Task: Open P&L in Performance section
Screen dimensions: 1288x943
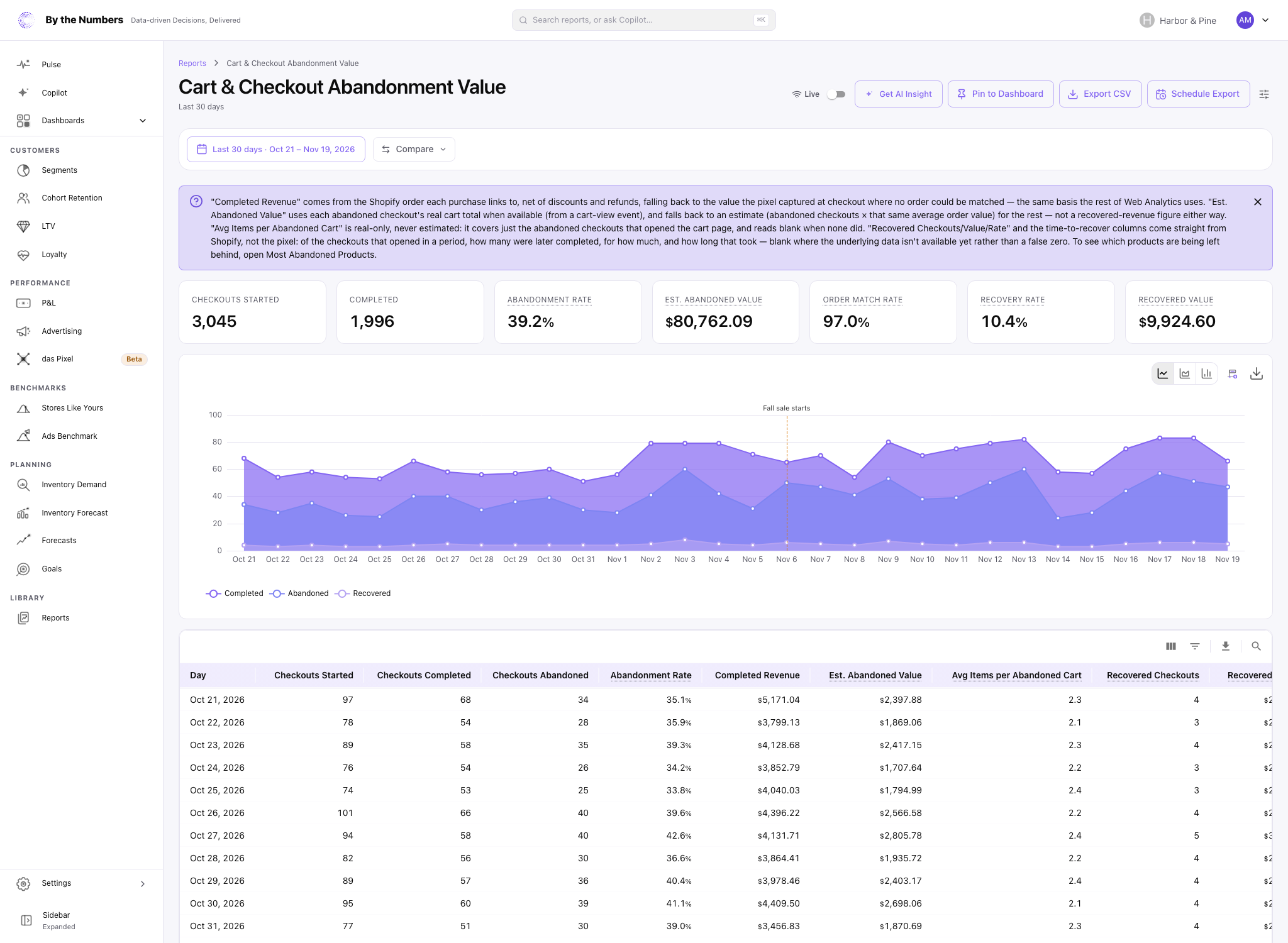Action: pyautogui.click(x=81, y=303)
